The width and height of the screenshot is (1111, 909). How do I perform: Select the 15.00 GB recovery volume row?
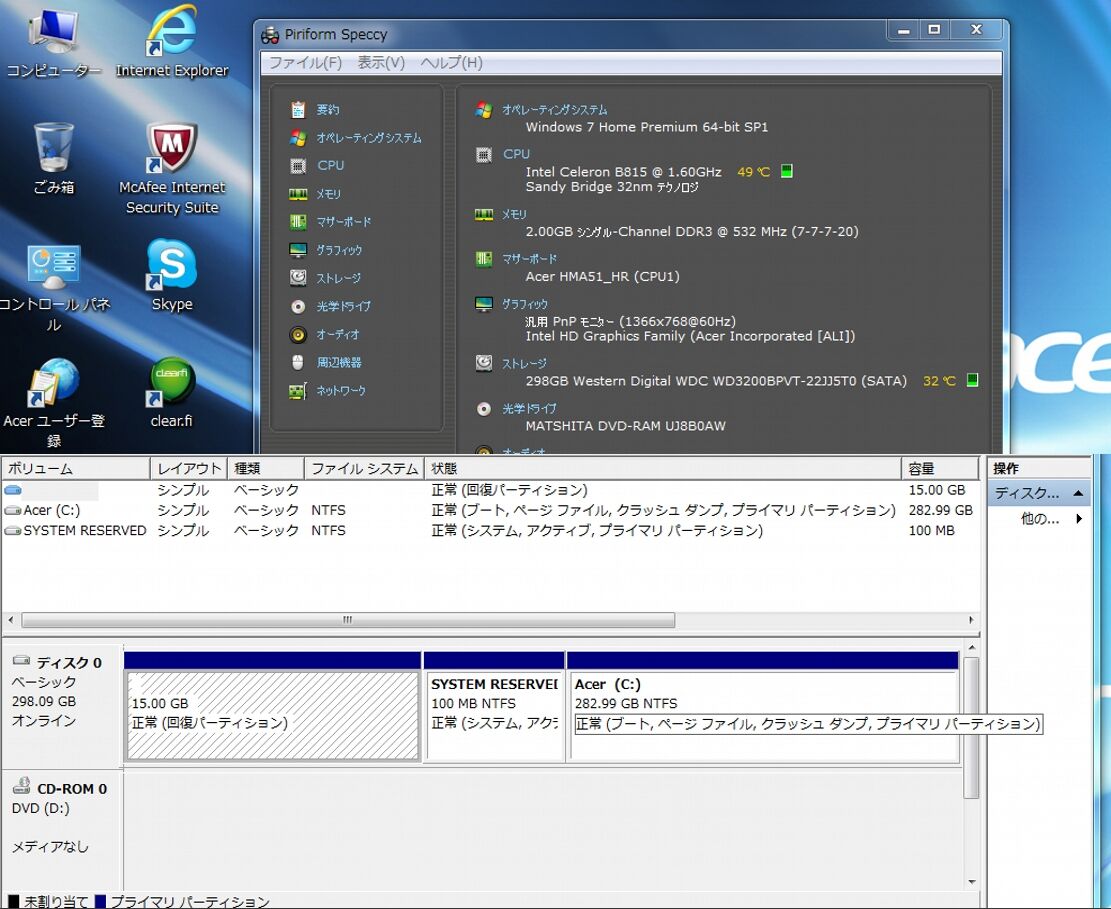pyautogui.click(x=490, y=490)
